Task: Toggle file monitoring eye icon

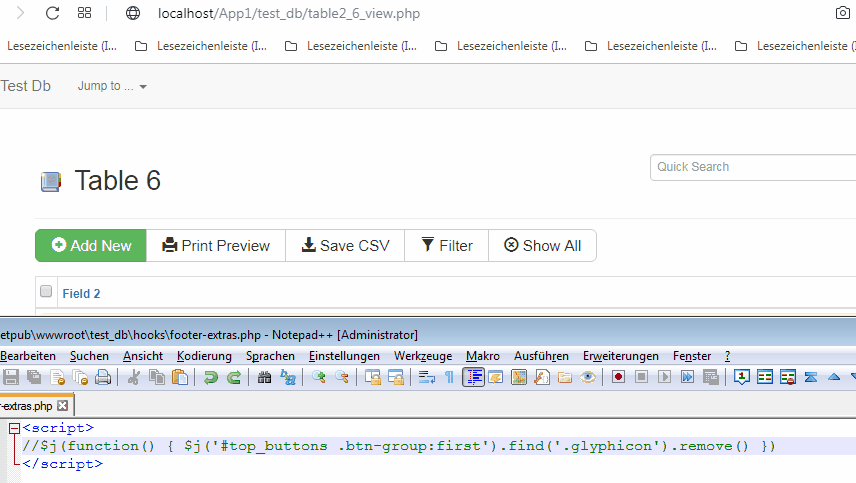Action: coord(588,377)
